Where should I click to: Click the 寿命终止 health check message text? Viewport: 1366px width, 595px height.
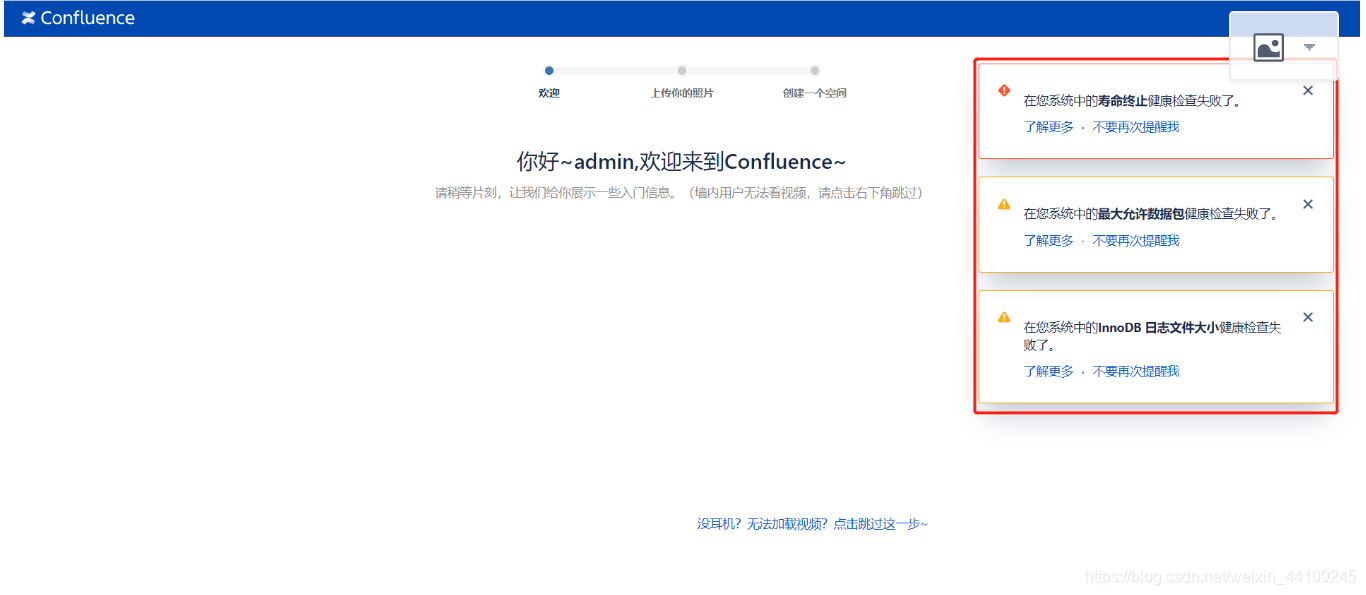click(1132, 101)
